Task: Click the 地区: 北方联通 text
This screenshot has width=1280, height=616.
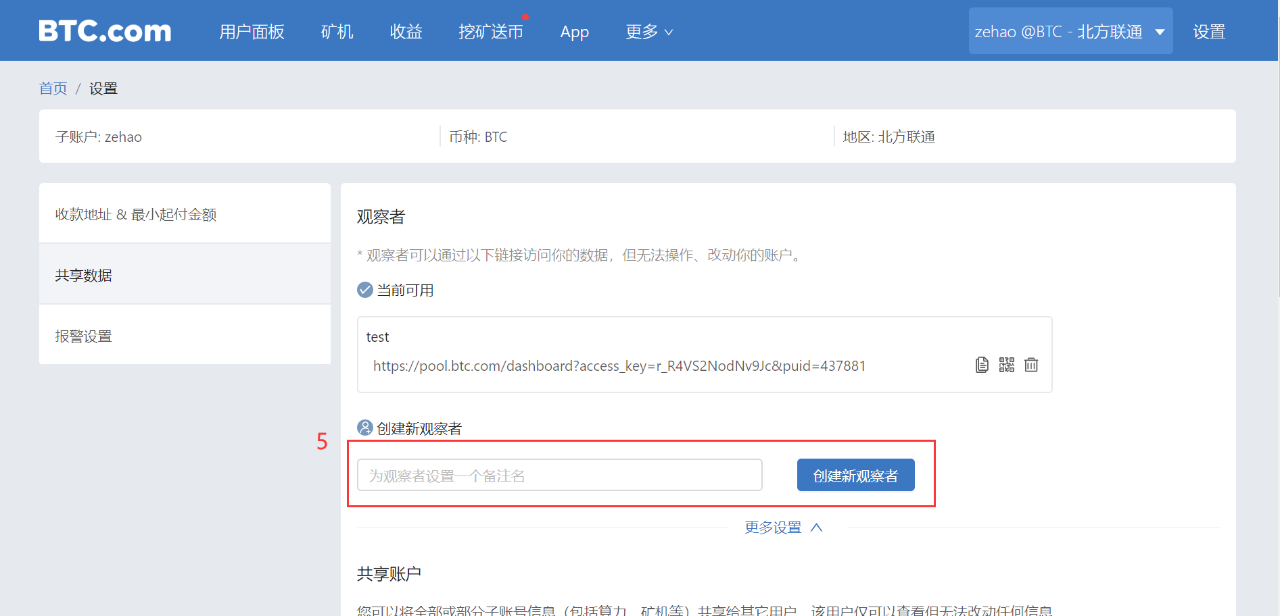Action: tap(889, 136)
